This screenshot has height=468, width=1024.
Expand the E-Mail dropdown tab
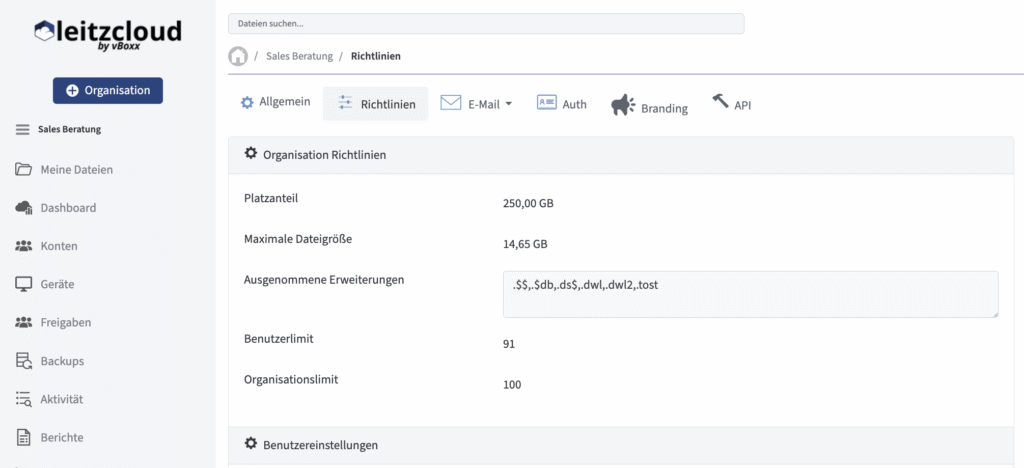click(x=476, y=103)
